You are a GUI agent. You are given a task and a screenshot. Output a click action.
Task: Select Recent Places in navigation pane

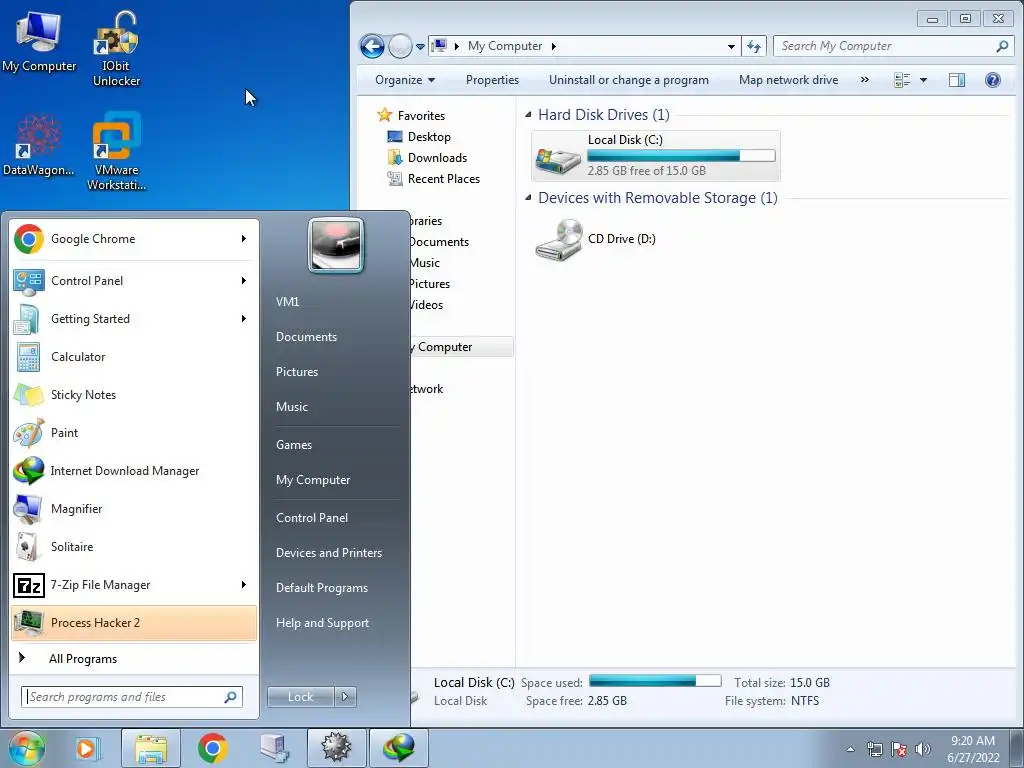(x=443, y=179)
